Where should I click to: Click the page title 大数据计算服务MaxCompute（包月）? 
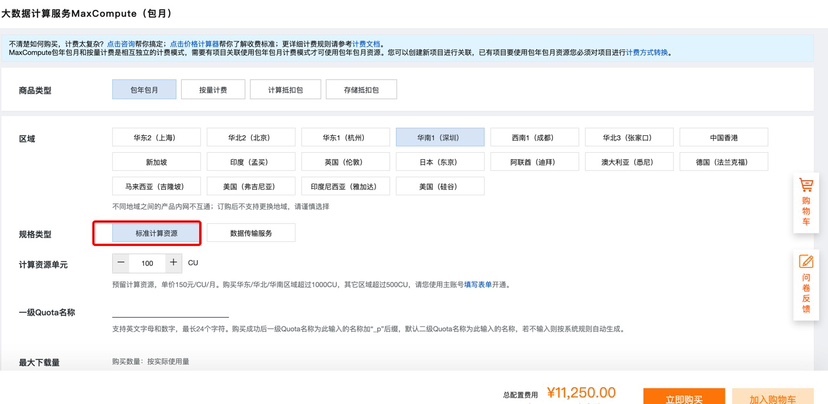tap(87, 14)
